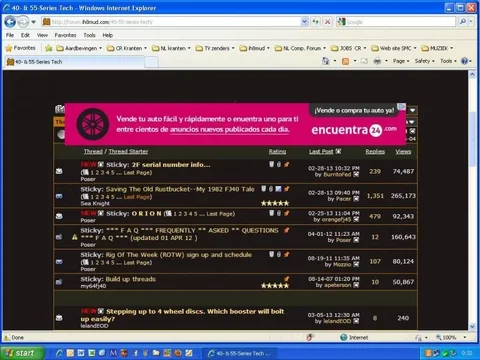
Task: Click the address bar URL field
Action: click(x=172, y=22)
